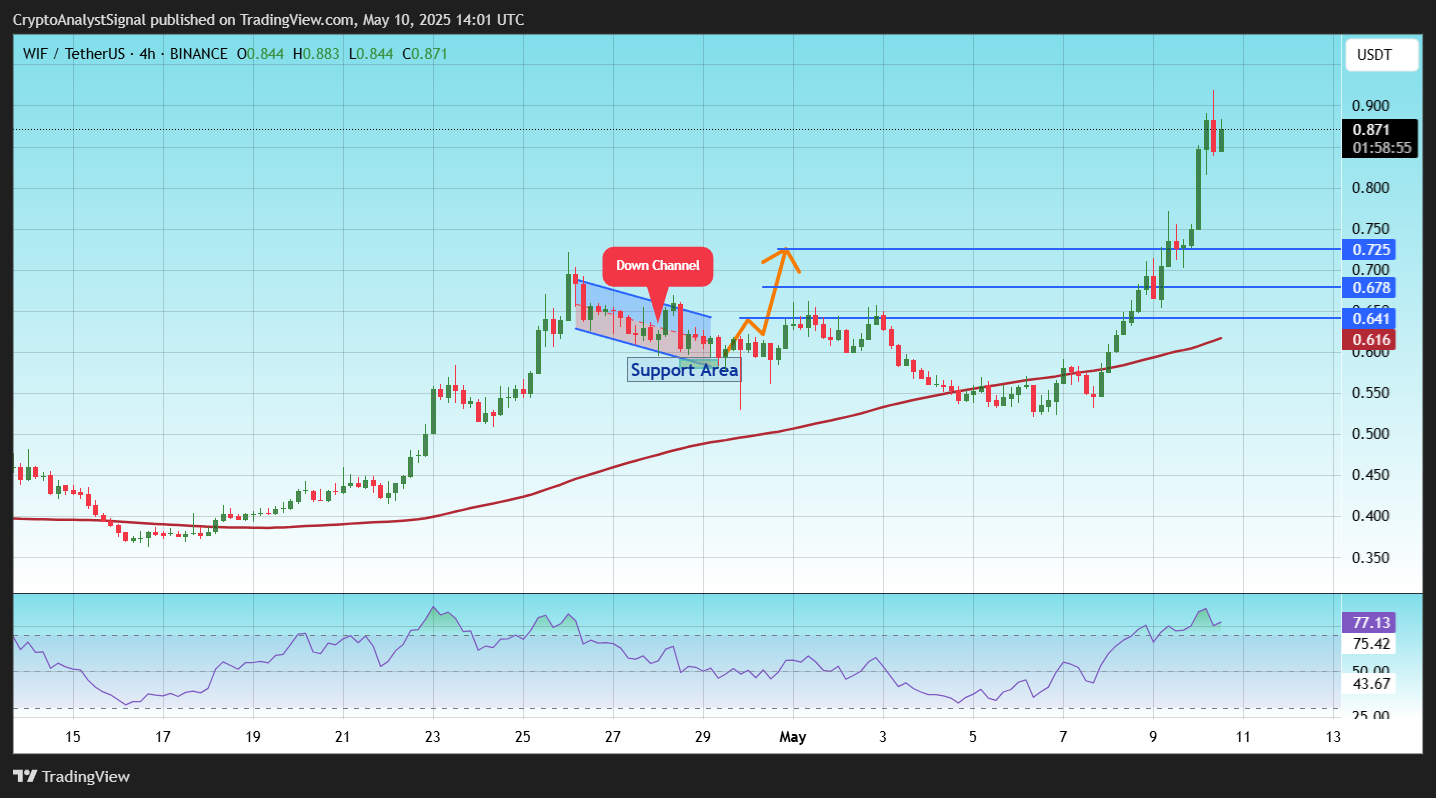This screenshot has width=1436, height=798.
Task: Click the closing price C0.871 value
Action: 425,53
